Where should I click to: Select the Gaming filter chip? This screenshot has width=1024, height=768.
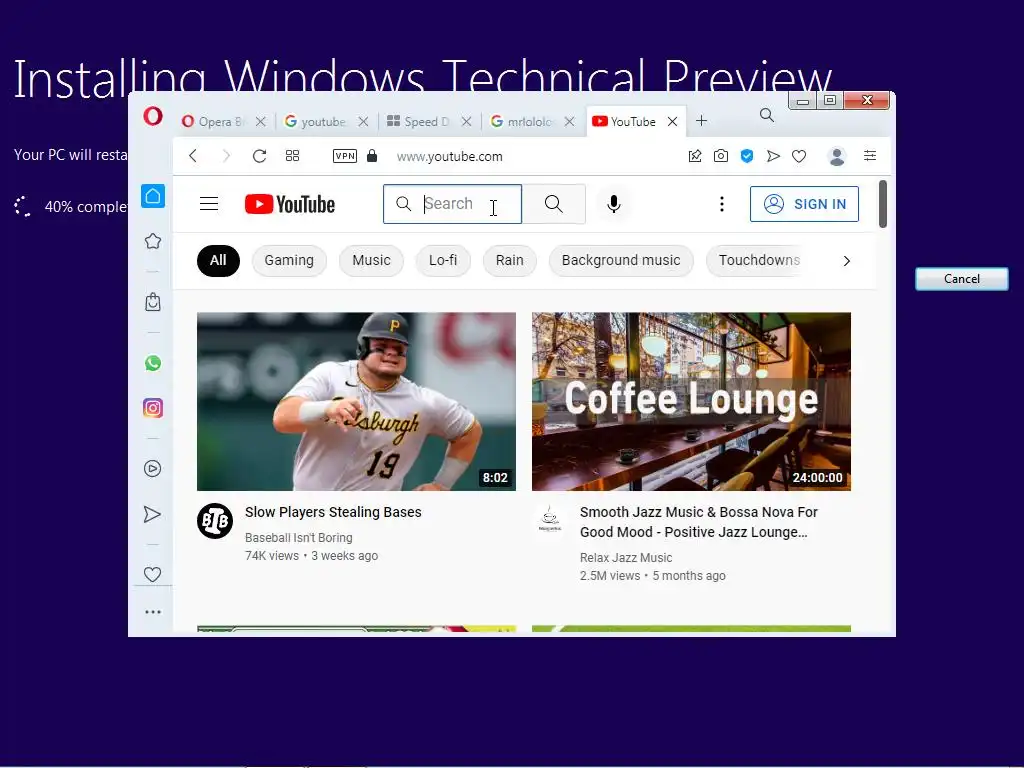289,260
